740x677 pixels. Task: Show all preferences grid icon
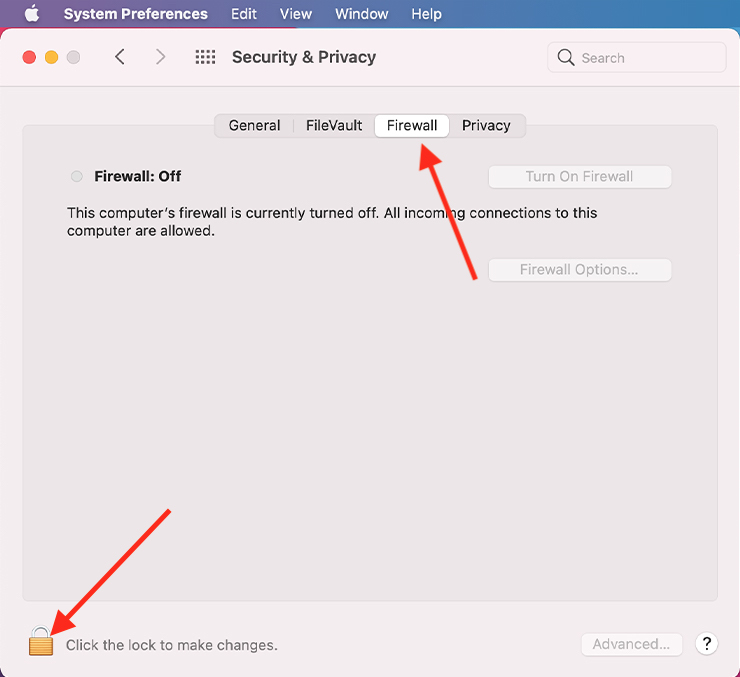pyautogui.click(x=205, y=57)
